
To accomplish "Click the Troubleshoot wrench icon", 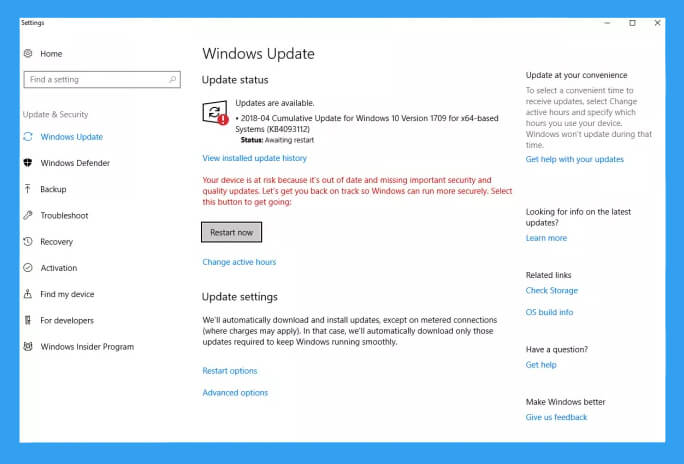I will (x=28, y=215).
